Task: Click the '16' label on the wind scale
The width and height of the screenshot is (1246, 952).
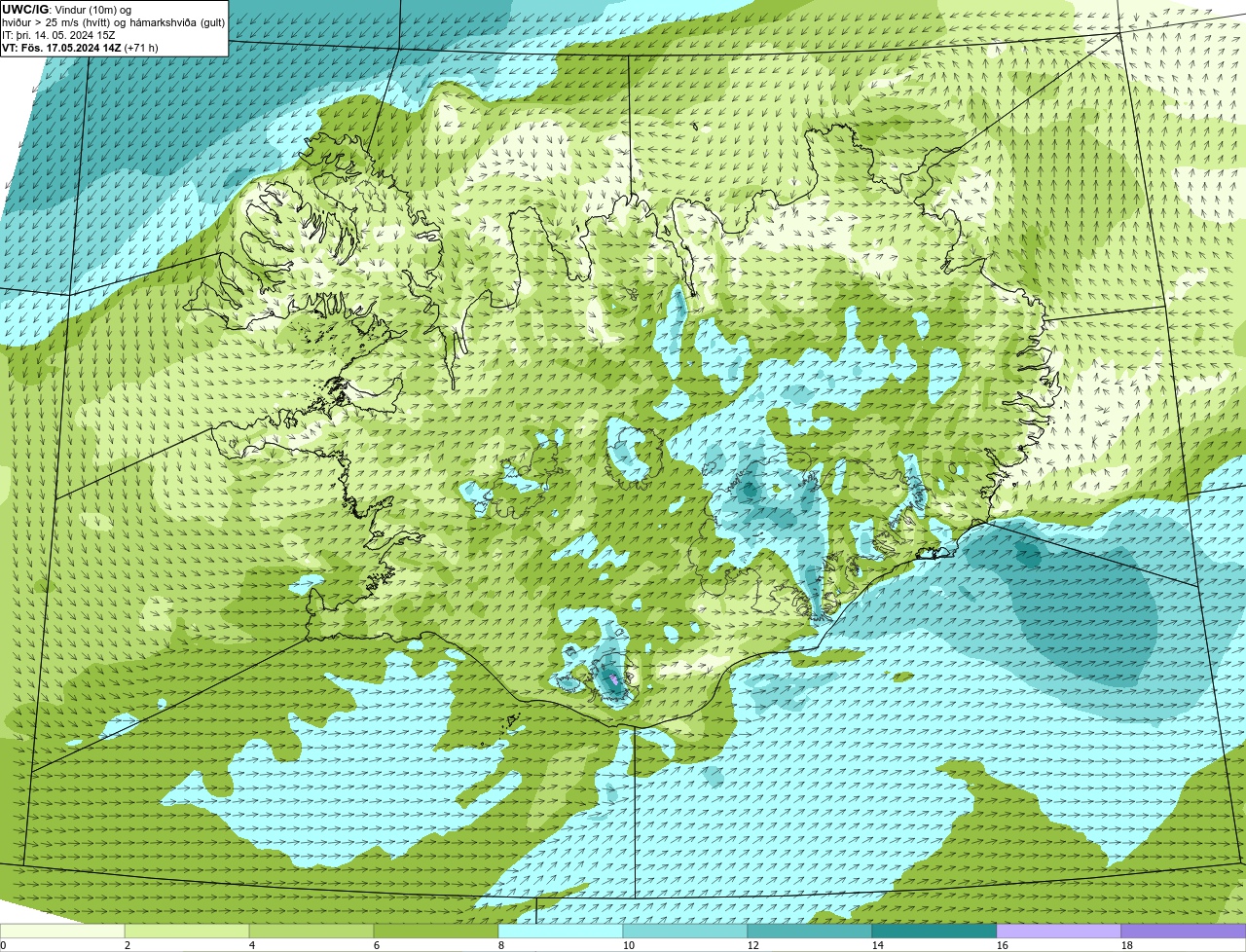Action: (1003, 945)
